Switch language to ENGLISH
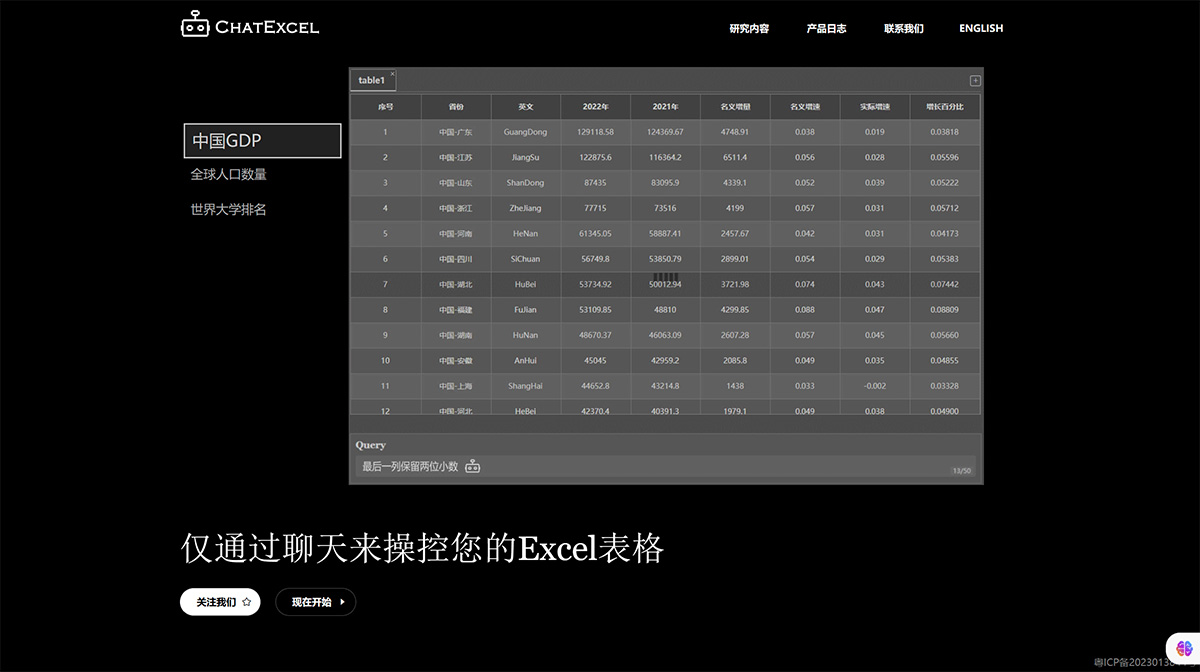This screenshot has width=1200, height=672. (980, 28)
